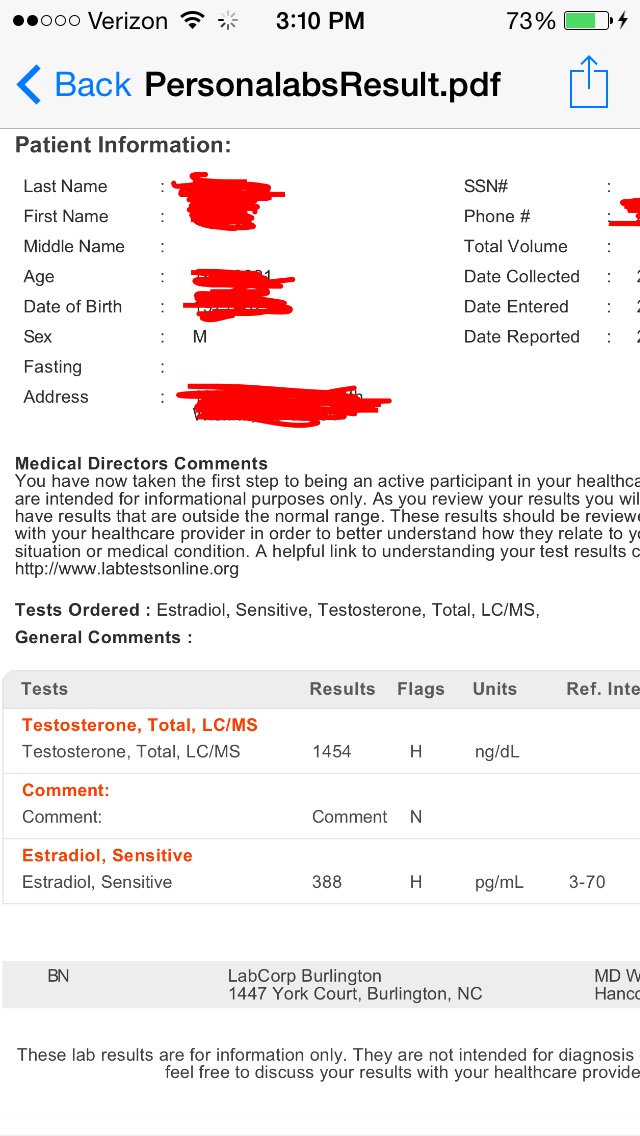Tap the battery icon in status bar
Image resolution: width=640 pixels, height=1136 pixels.
coord(587,21)
